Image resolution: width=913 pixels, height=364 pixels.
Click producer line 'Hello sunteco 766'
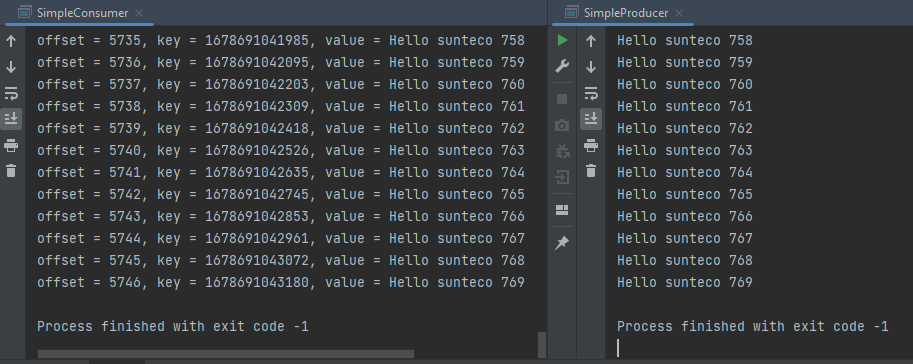click(x=685, y=216)
